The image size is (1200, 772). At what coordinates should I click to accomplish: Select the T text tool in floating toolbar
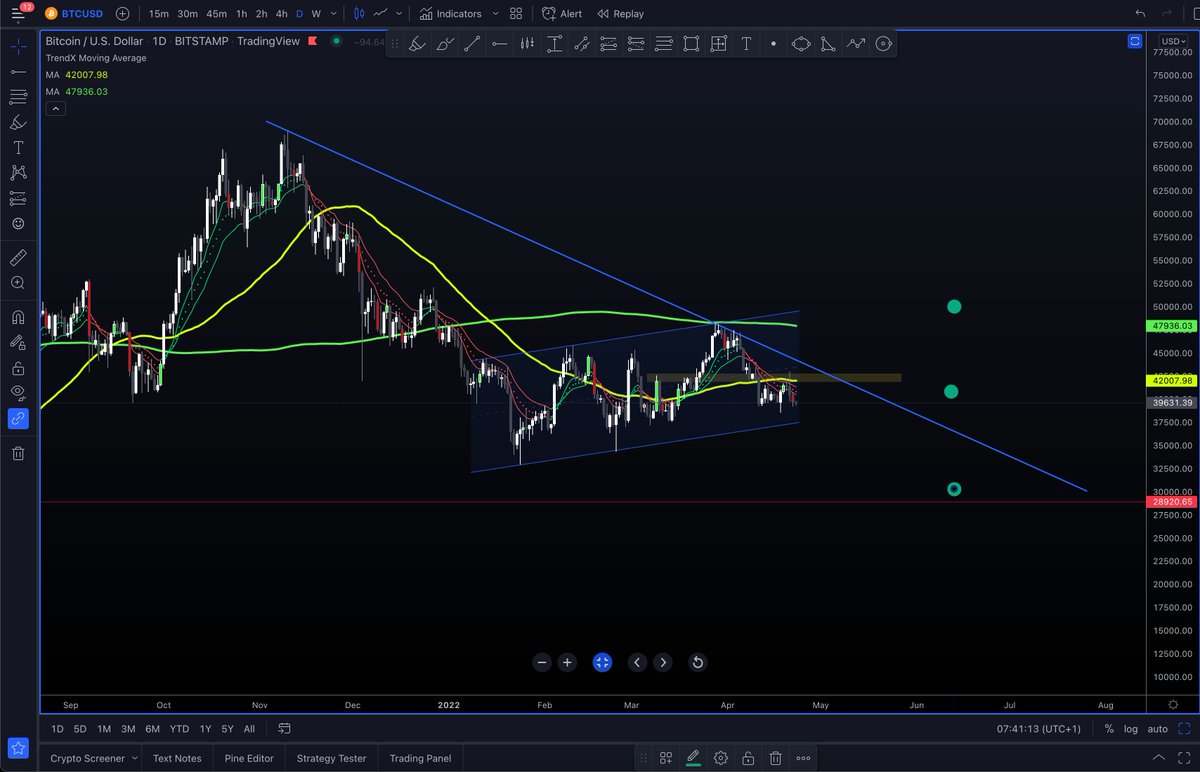pos(746,44)
